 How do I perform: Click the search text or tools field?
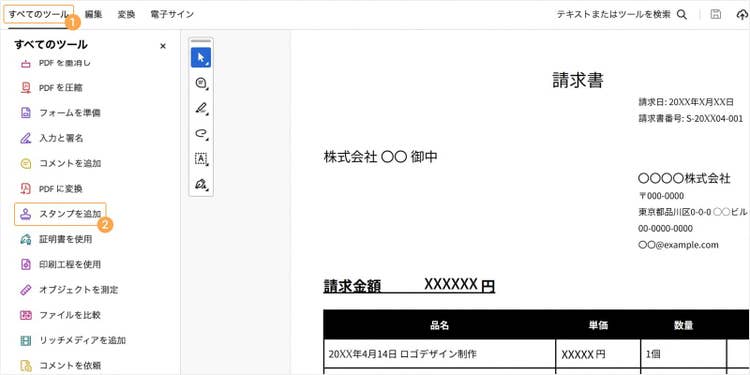613,14
